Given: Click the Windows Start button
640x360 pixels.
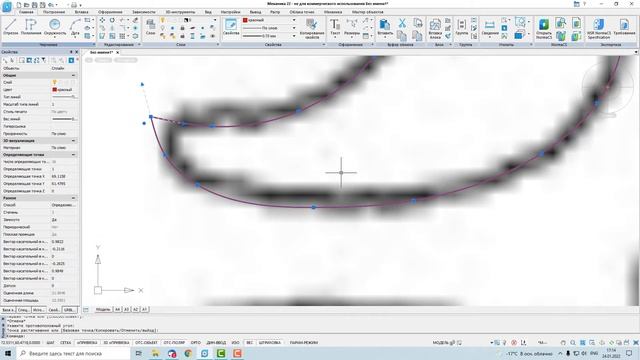Looking at the screenshot, I should pos(8,353).
